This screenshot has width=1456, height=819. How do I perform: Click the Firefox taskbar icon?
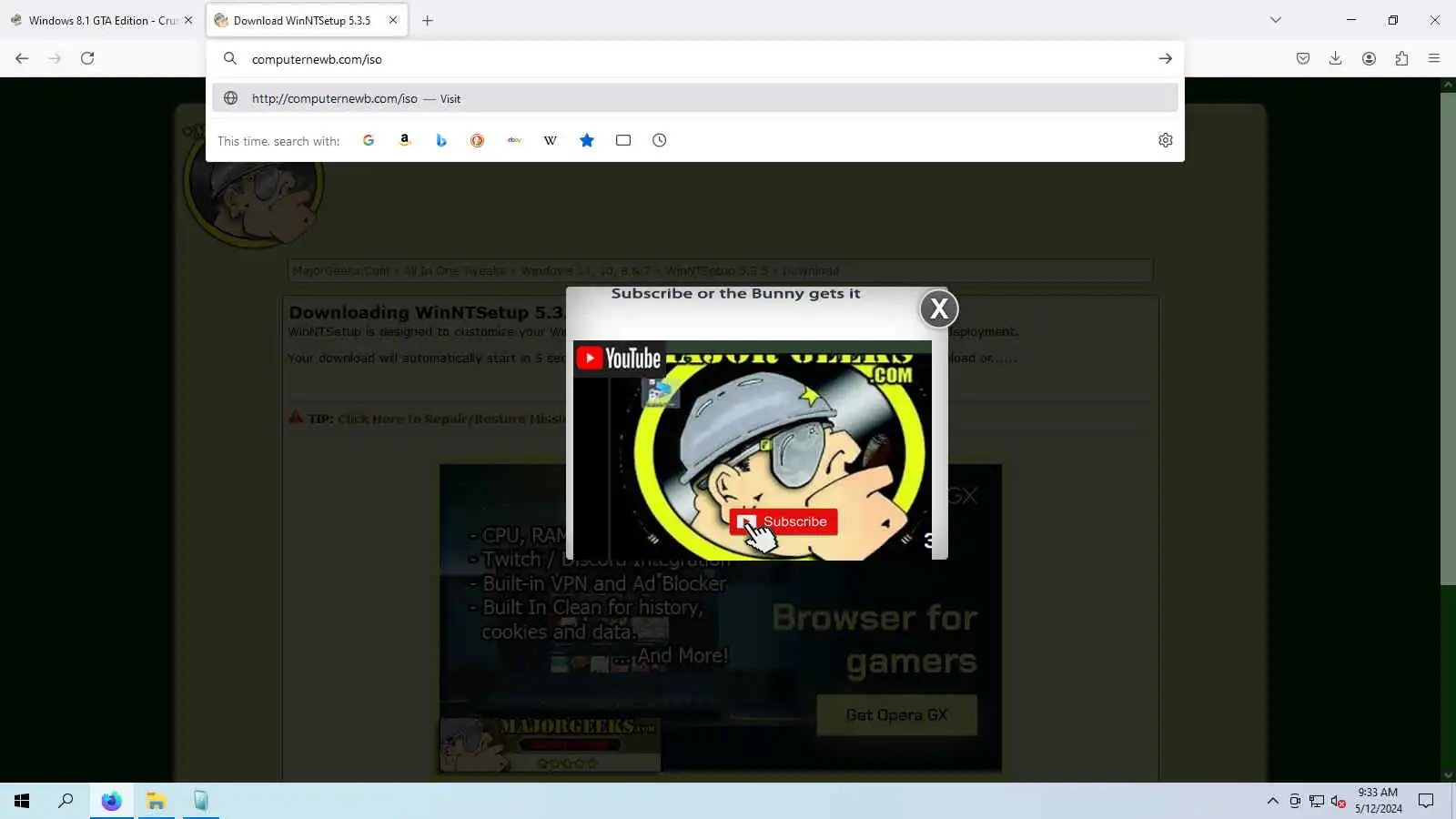[x=111, y=801]
